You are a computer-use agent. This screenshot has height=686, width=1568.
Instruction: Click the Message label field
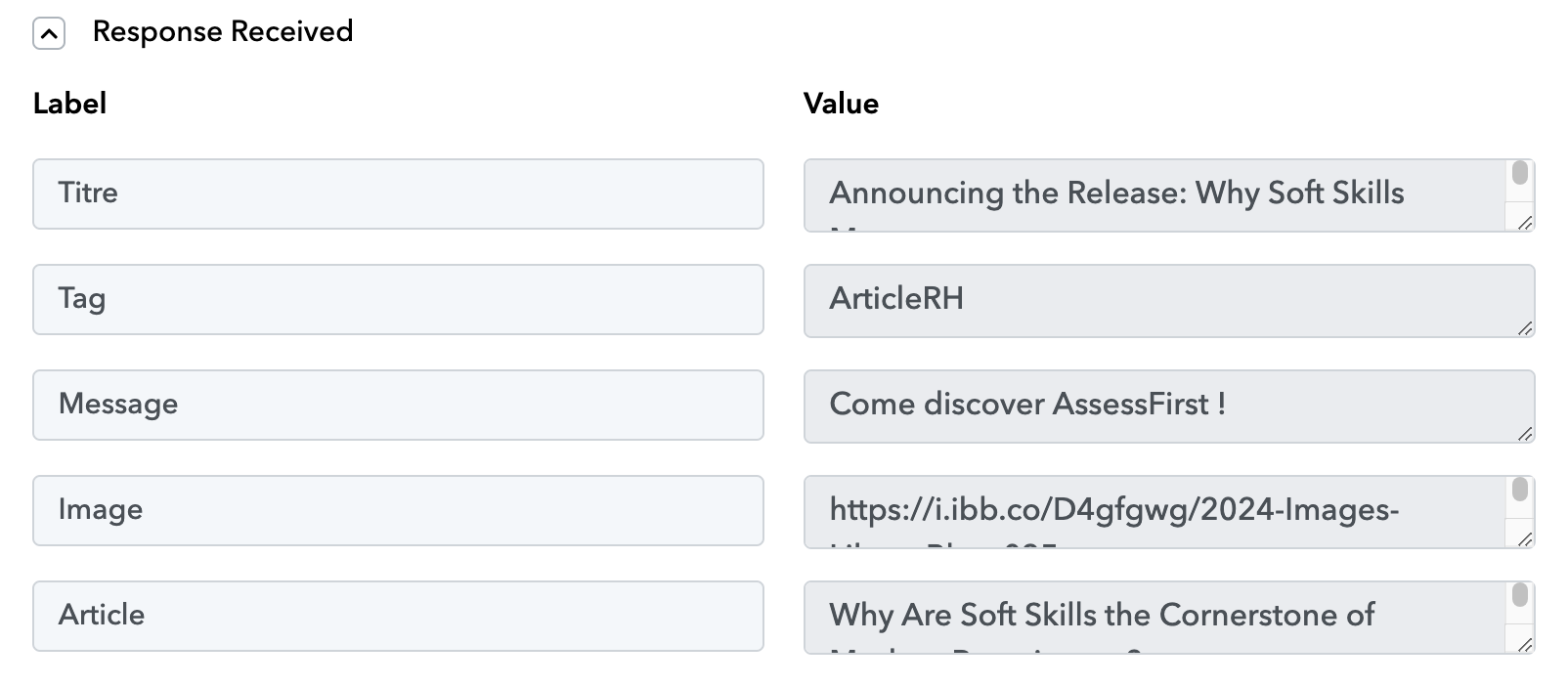click(x=398, y=406)
